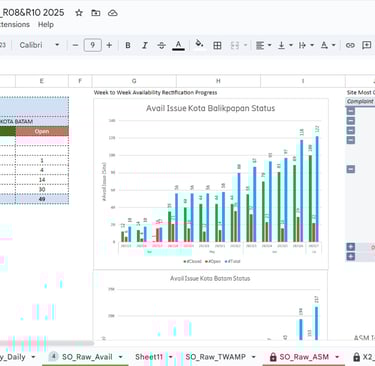The height and width of the screenshot is (366, 375).
Task: Expand horizontal align dropdown
Action: coord(263,45)
